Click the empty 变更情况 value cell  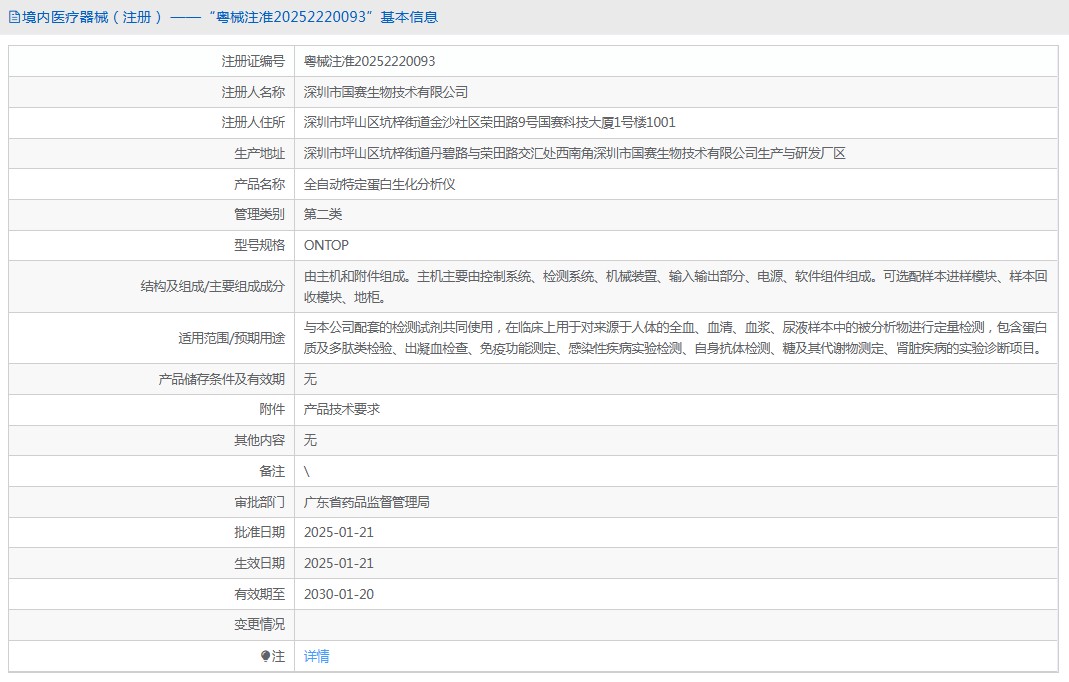675,625
